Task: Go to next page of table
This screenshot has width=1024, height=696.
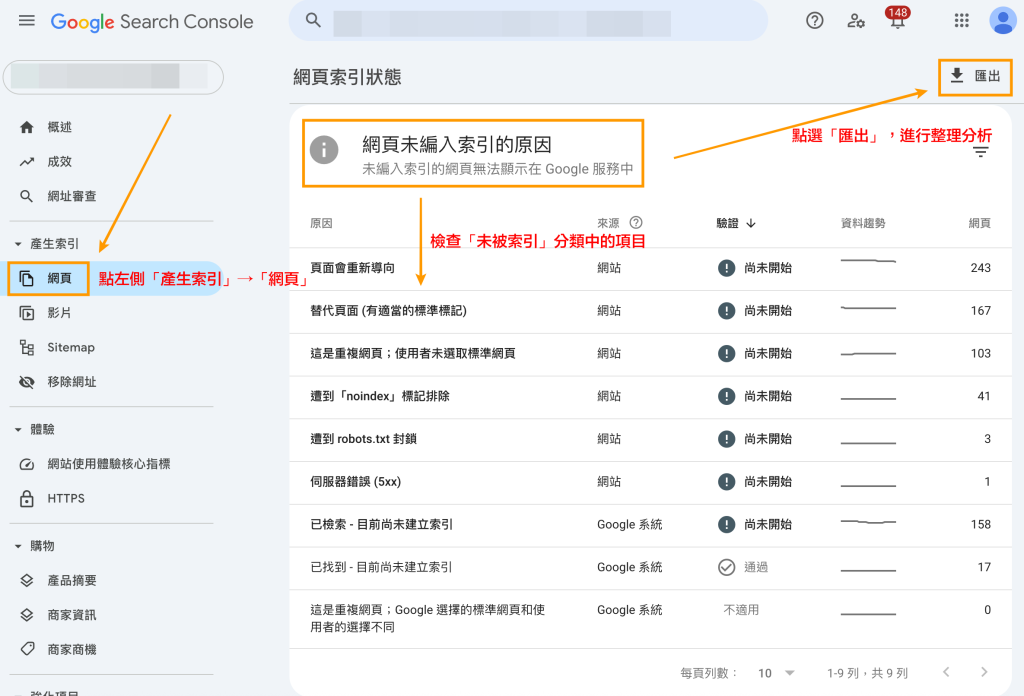Action: [984, 672]
